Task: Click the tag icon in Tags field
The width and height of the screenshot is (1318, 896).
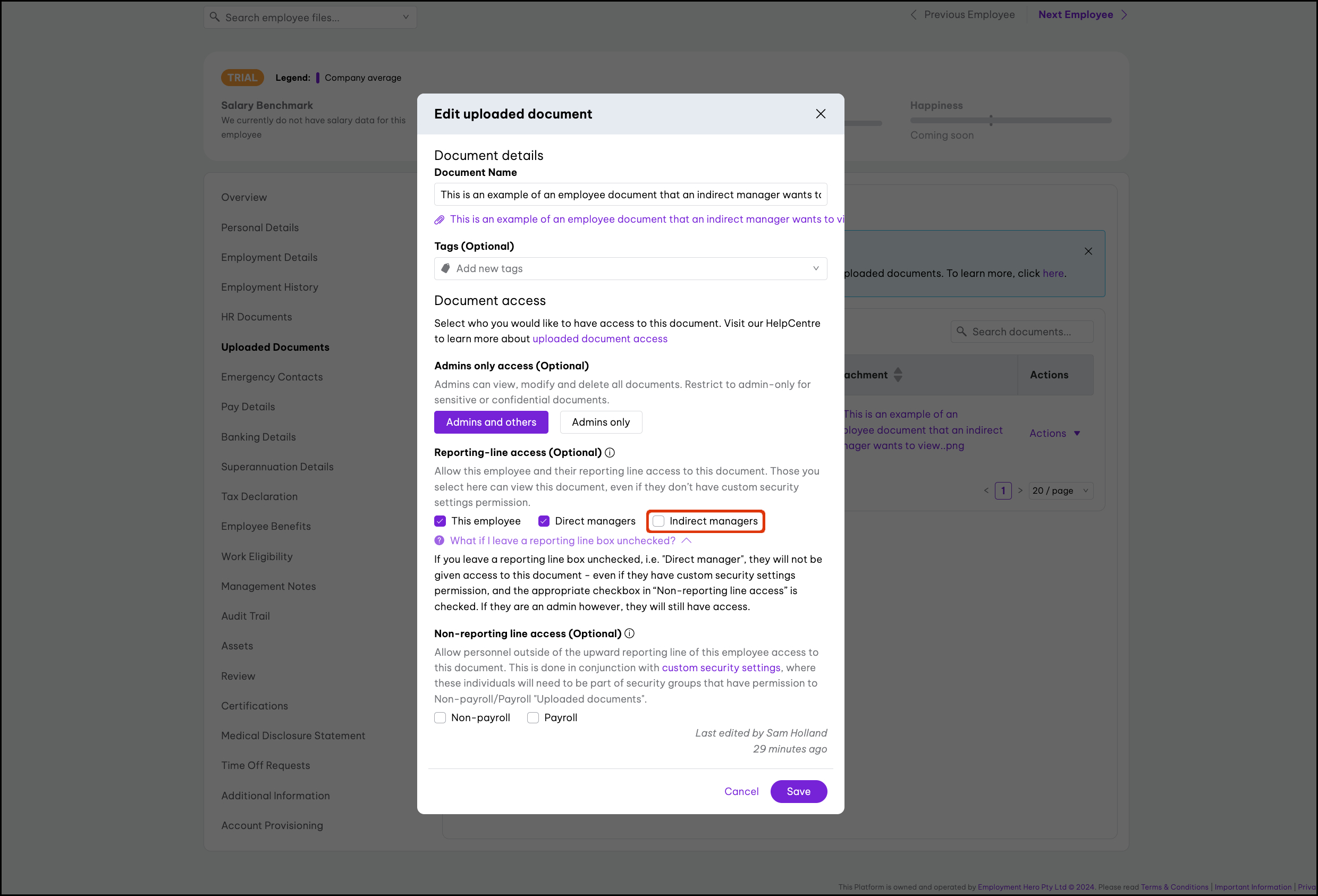Action: [x=446, y=268]
